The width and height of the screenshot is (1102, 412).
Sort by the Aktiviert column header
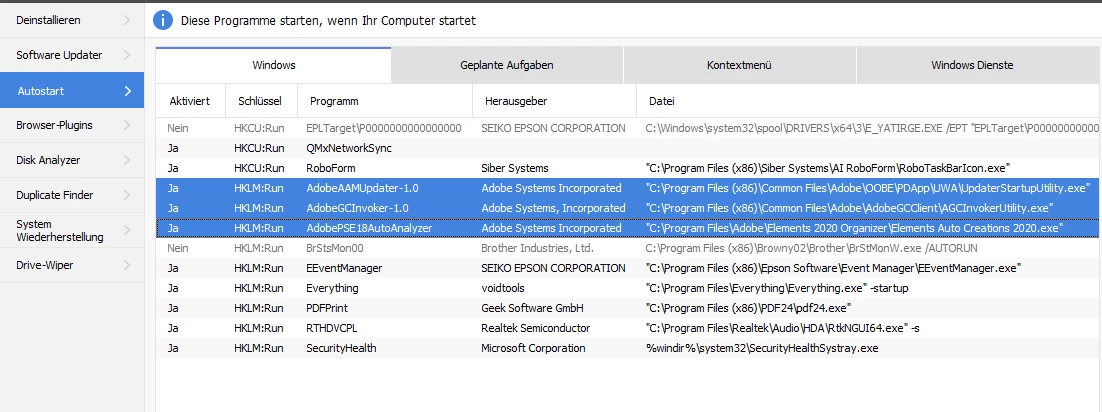(190, 101)
